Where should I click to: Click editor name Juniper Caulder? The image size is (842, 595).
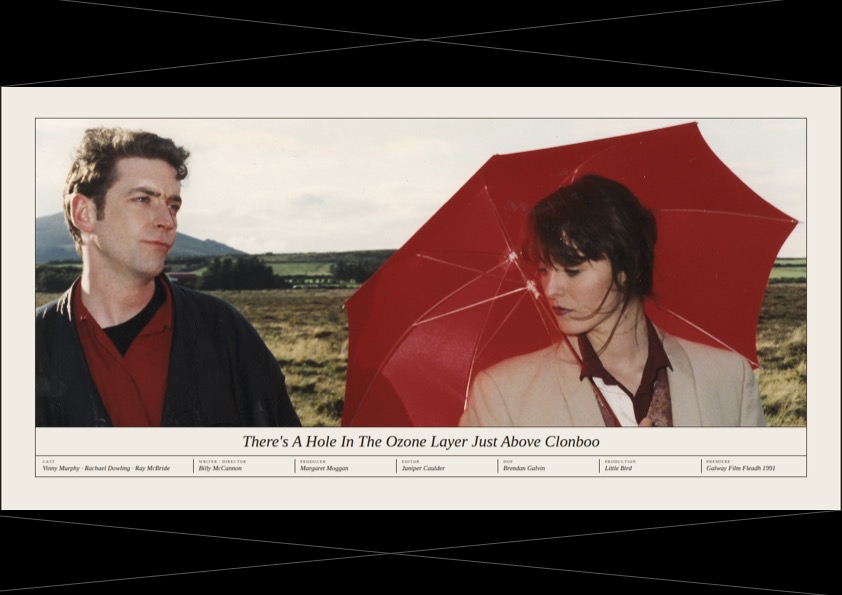click(x=423, y=468)
